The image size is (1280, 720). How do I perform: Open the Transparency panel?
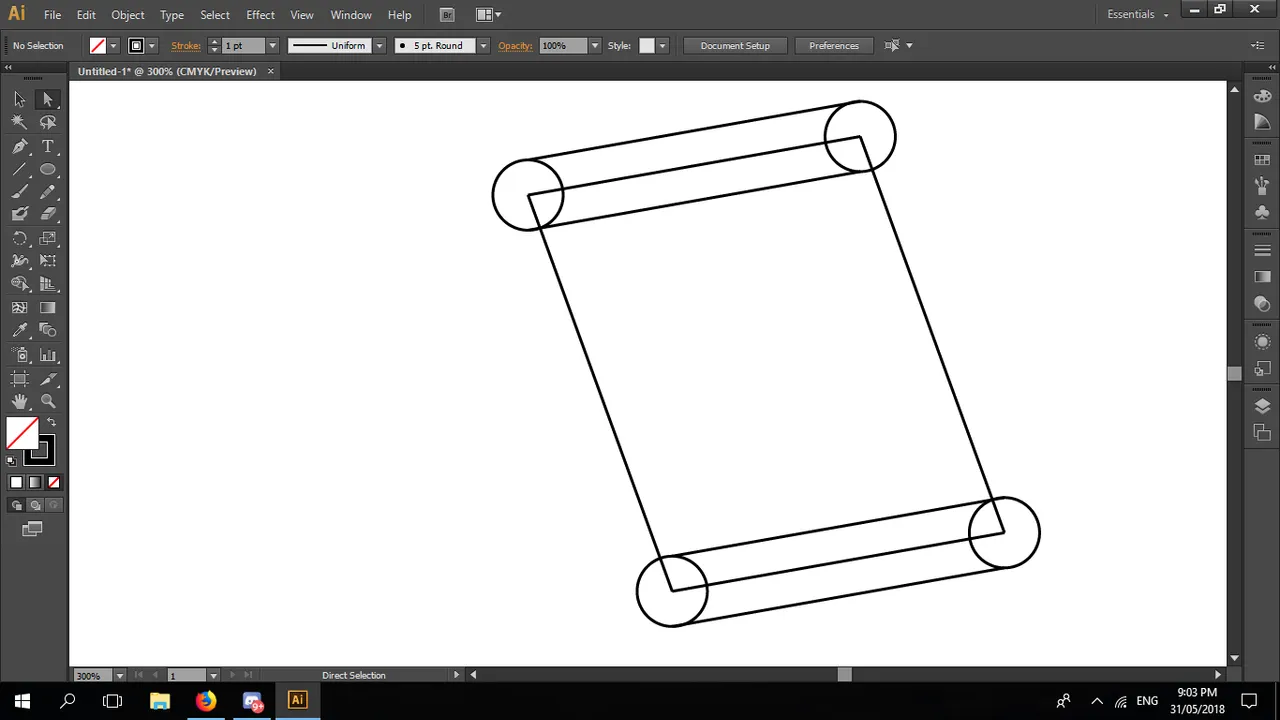coord(1262,303)
